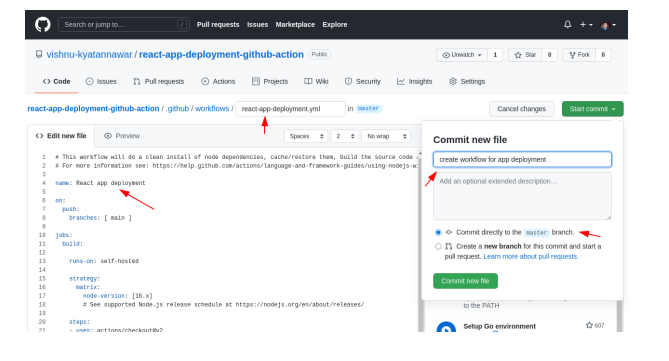Switch to the Preview tab
669x361 pixels.
(x=122, y=136)
